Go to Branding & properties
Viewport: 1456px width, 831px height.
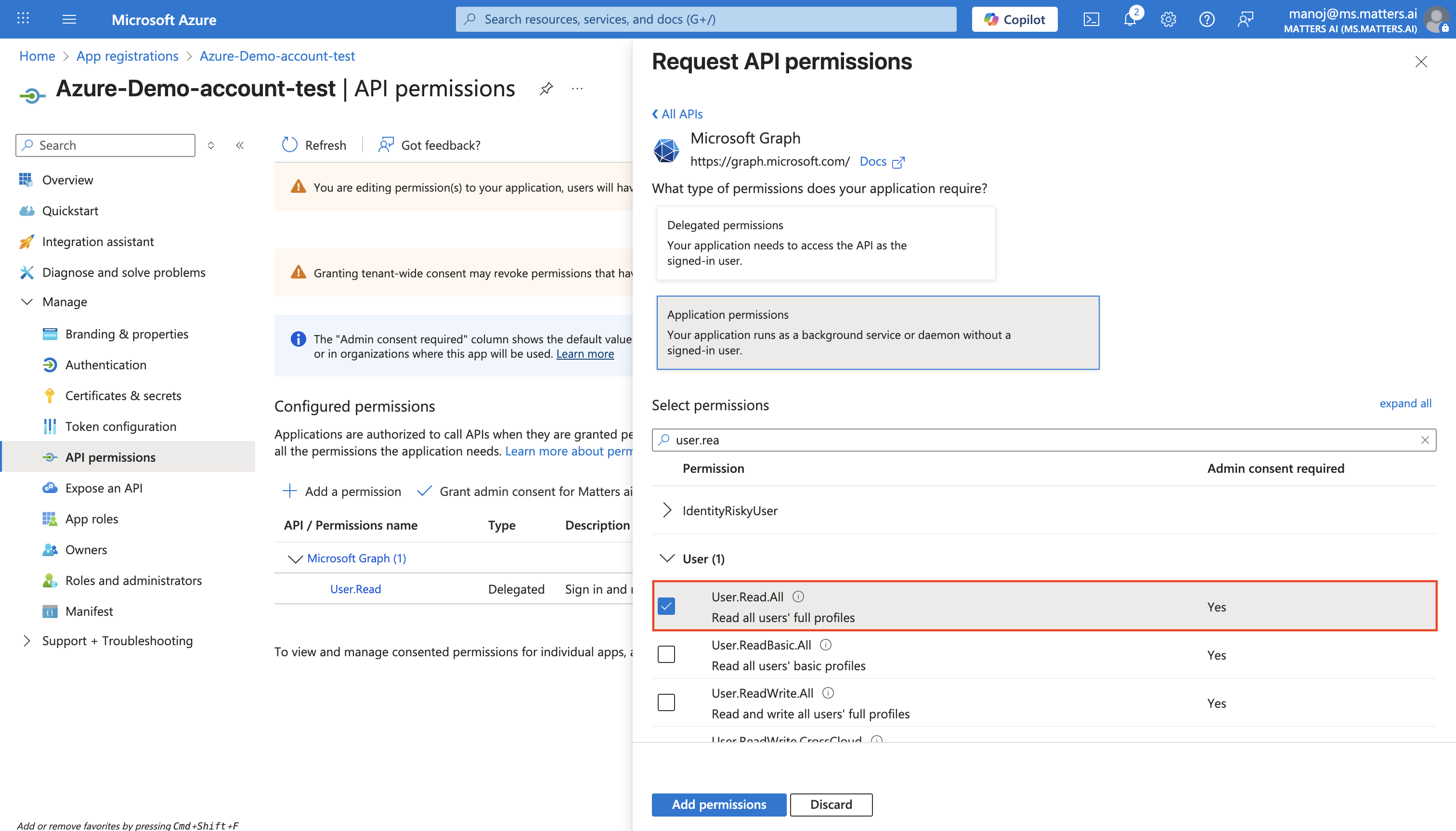click(127, 334)
